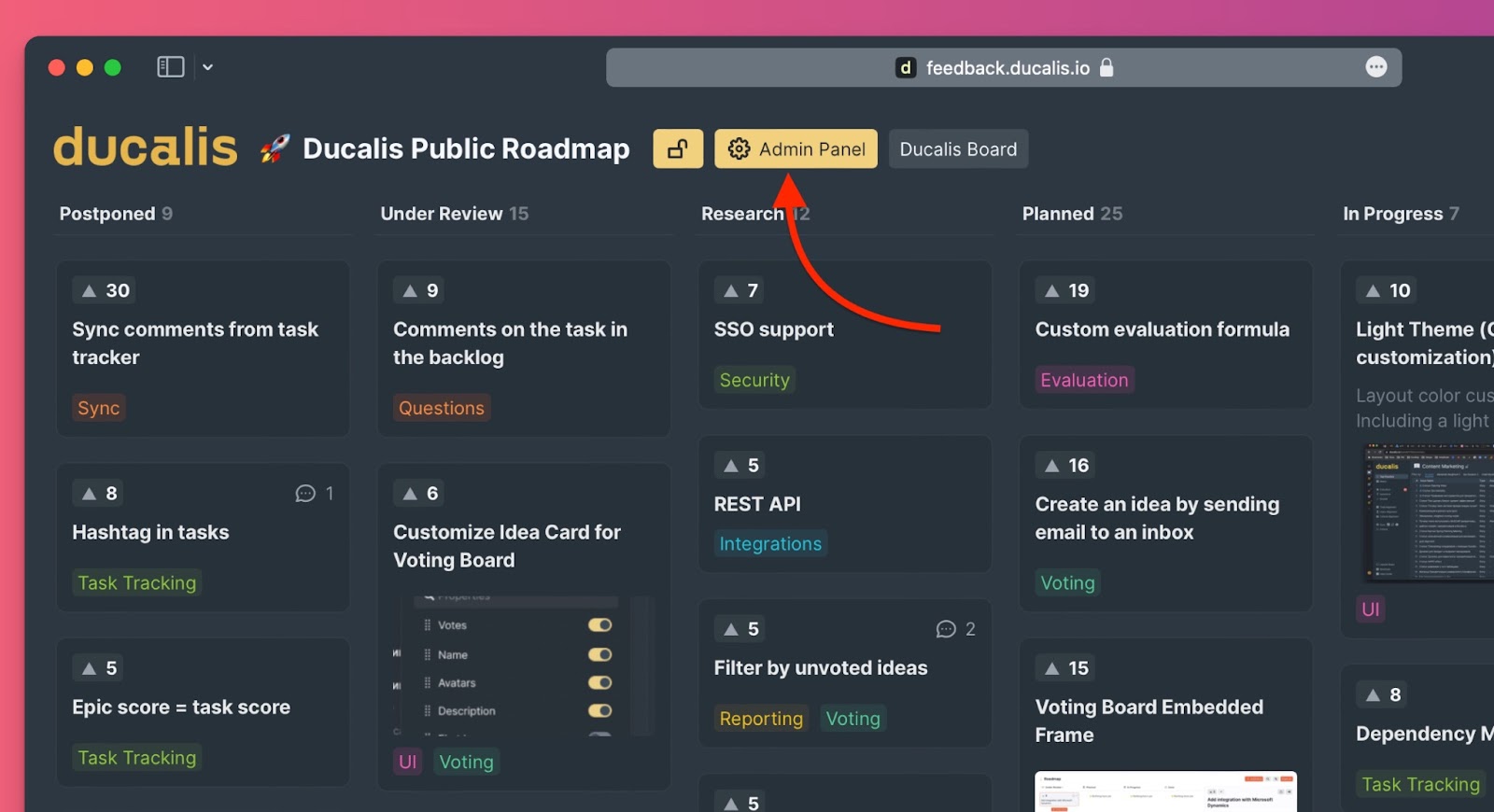The height and width of the screenshot is (812, 1494).
Task: Click the Ducalis Public Roadmap title
Action: pos(466,148)
